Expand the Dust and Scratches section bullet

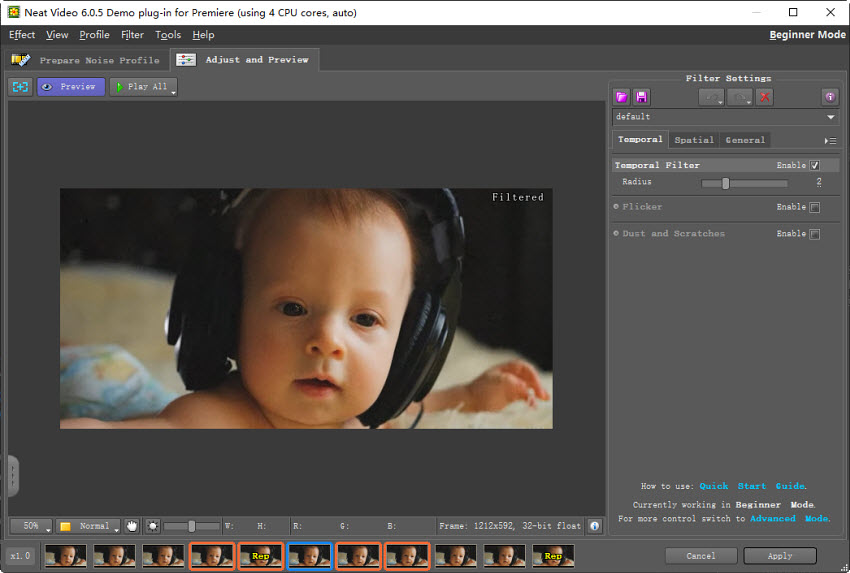click(x=616, y=233)
